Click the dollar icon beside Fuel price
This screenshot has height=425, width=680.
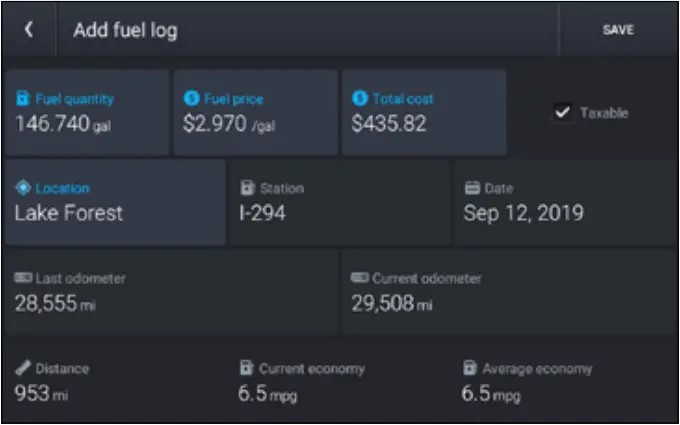pos(191,99)
